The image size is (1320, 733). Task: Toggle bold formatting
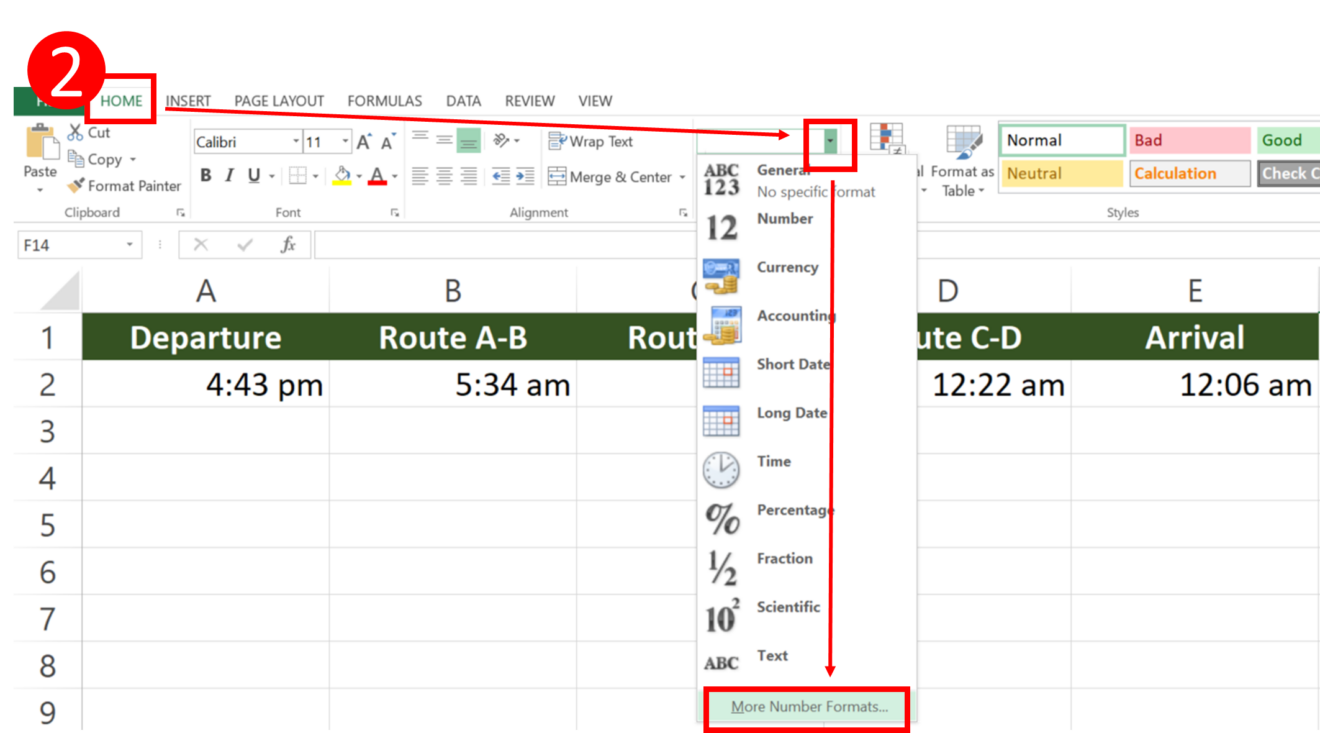pyautogui.click(x=205, y=175)
